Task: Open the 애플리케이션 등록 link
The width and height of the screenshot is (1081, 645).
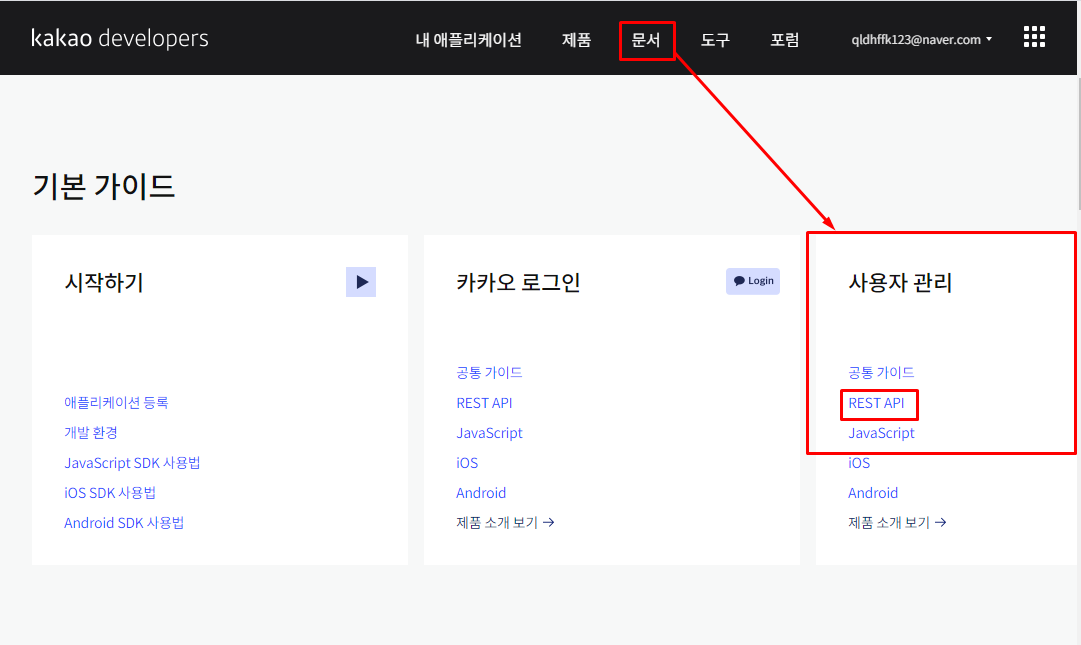Action: [116, 402]
